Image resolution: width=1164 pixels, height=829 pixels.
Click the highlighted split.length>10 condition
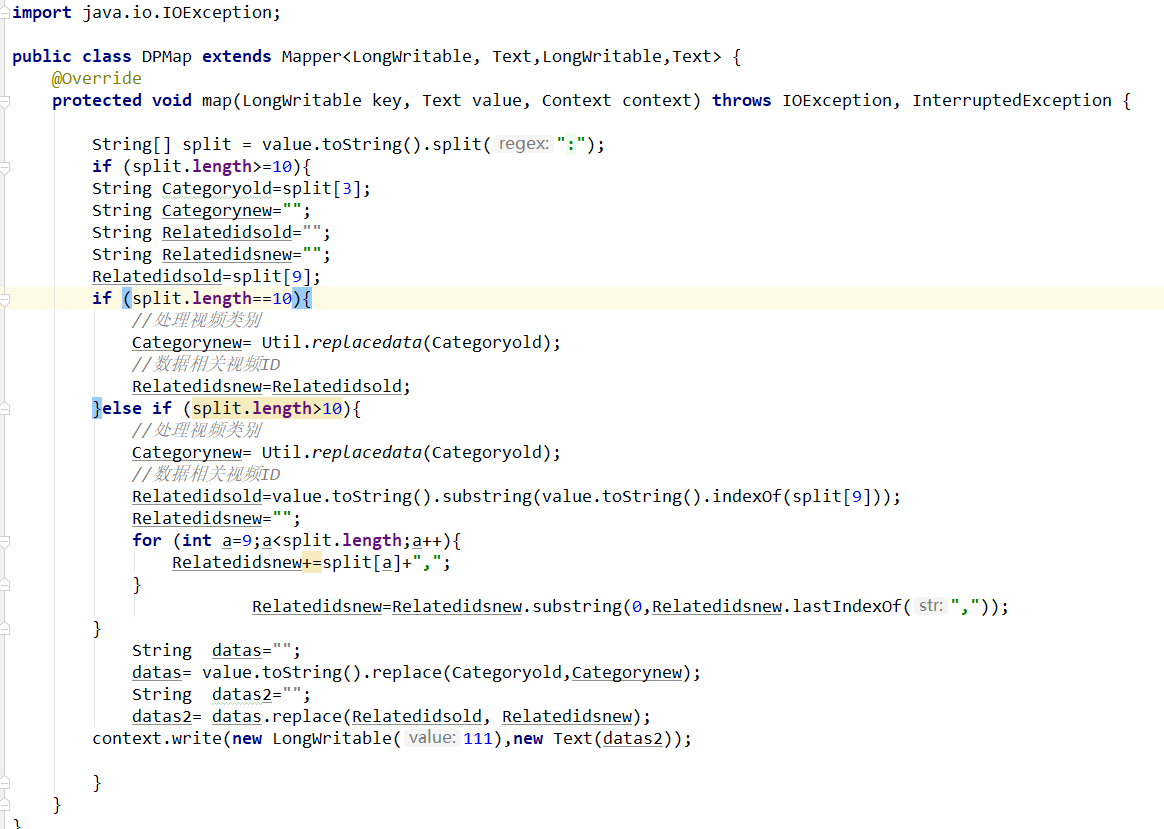point(267,409)
